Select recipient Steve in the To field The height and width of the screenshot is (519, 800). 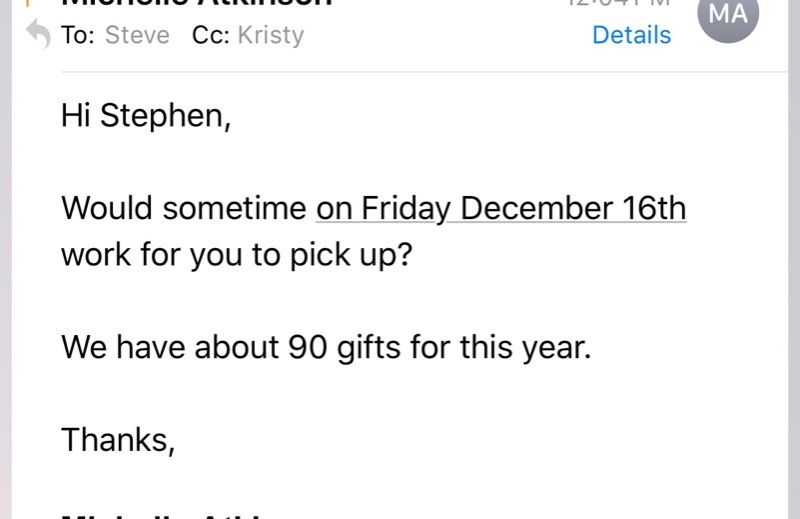137,35
